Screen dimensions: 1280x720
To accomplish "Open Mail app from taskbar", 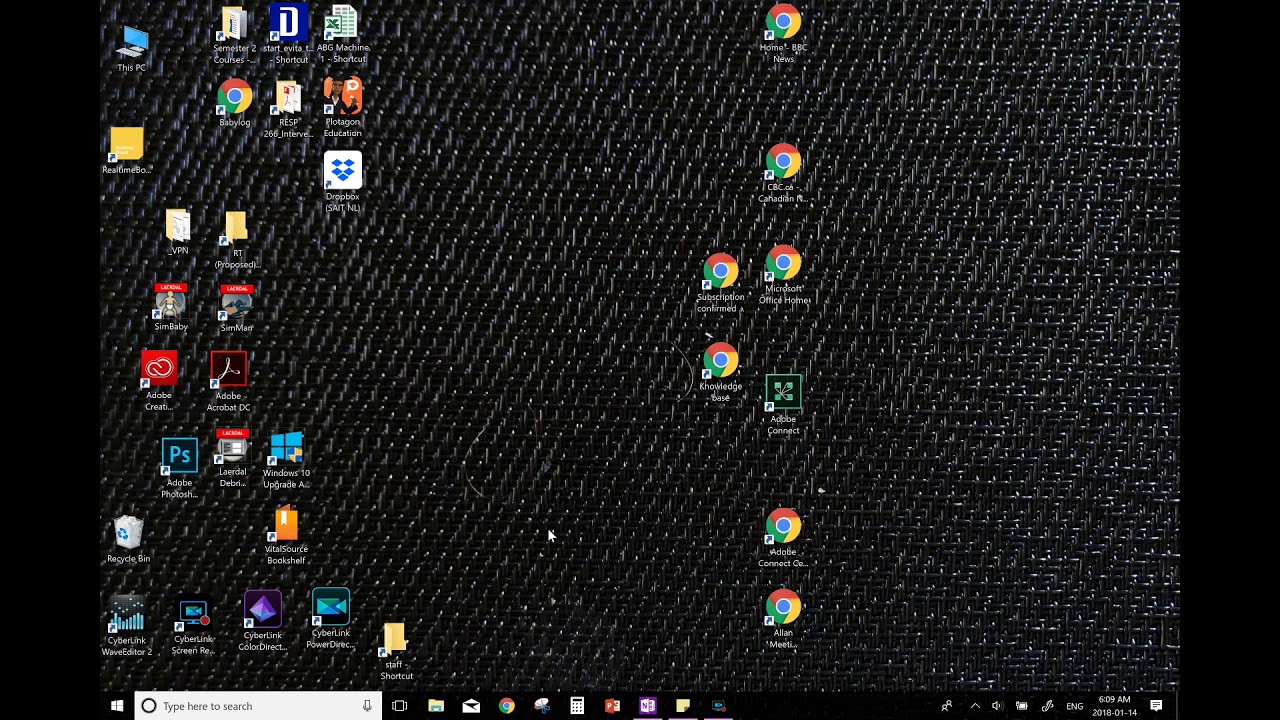I will click(x=471, y=706).
